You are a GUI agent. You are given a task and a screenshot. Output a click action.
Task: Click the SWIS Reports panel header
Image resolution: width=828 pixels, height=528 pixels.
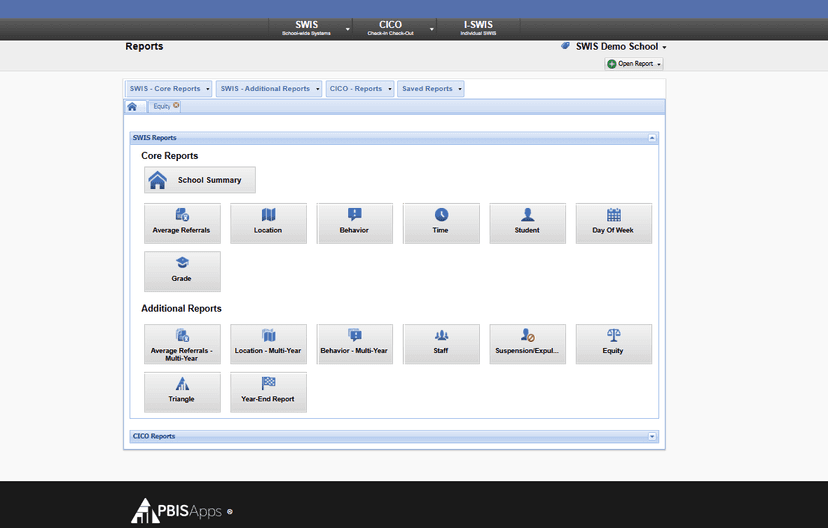click(x=394, y=138)
